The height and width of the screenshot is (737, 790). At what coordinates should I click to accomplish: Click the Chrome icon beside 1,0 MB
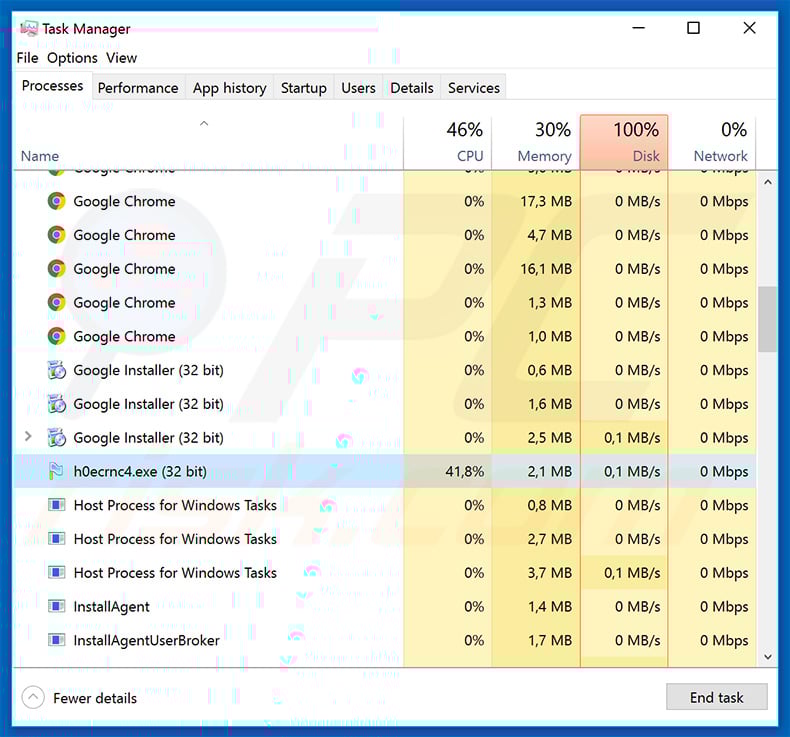click(x=56, y=336)
